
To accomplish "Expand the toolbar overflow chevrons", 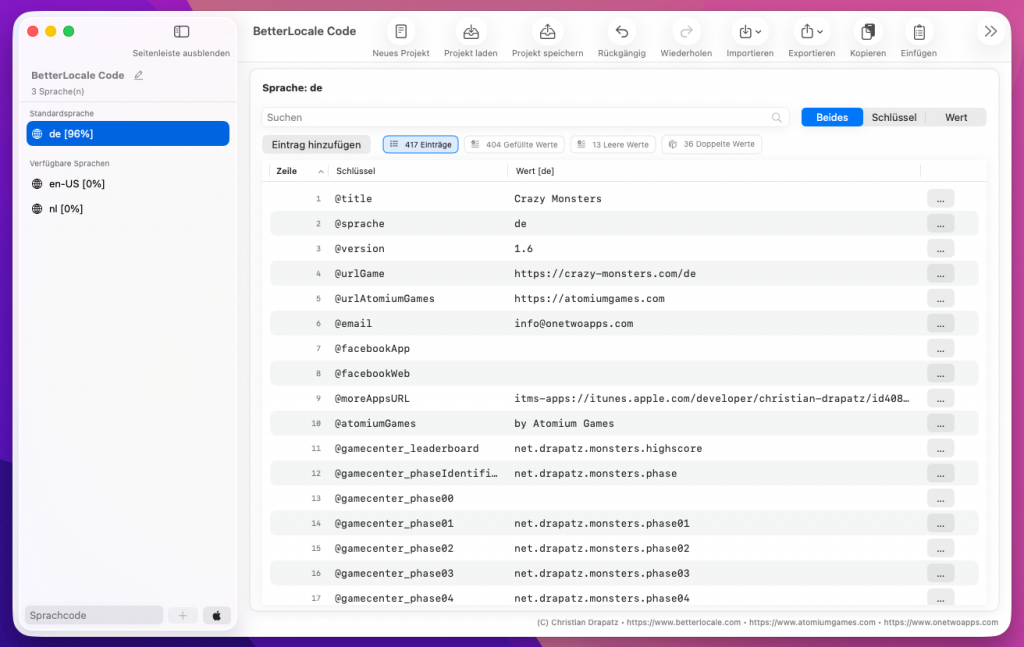I will pyautogui.click(x=990, y=32).
